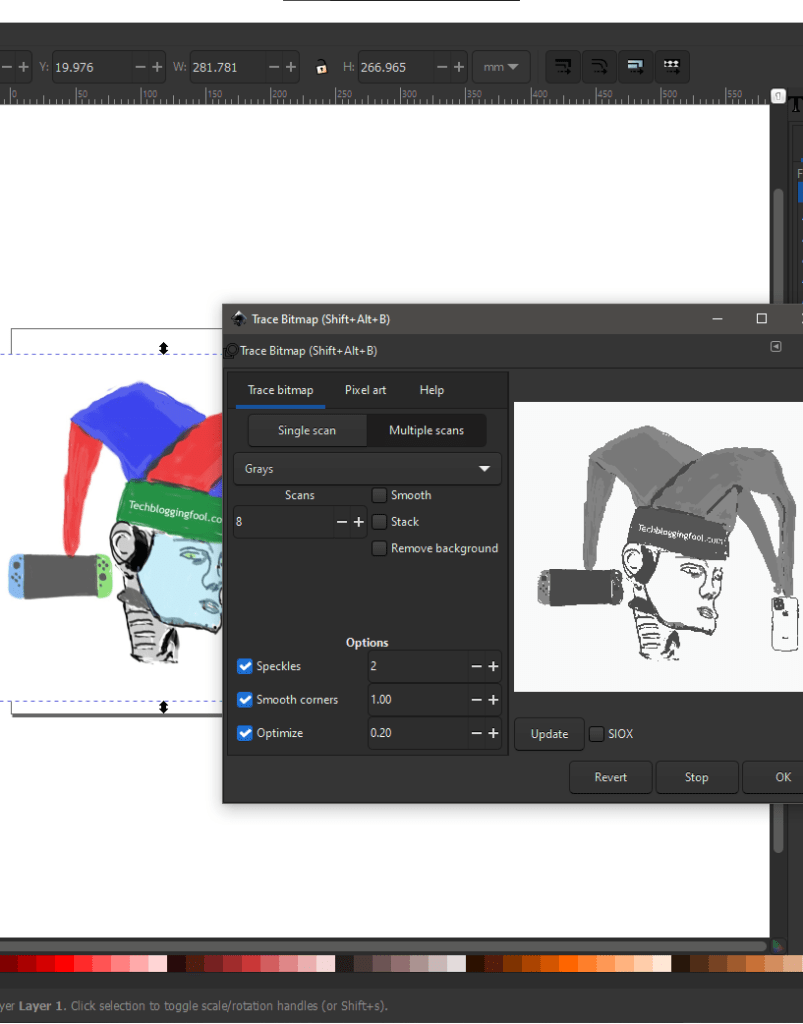Uncheck the Speckles checkbox
Viewport: 803px width, 1024px height.
tap(245, 667)
